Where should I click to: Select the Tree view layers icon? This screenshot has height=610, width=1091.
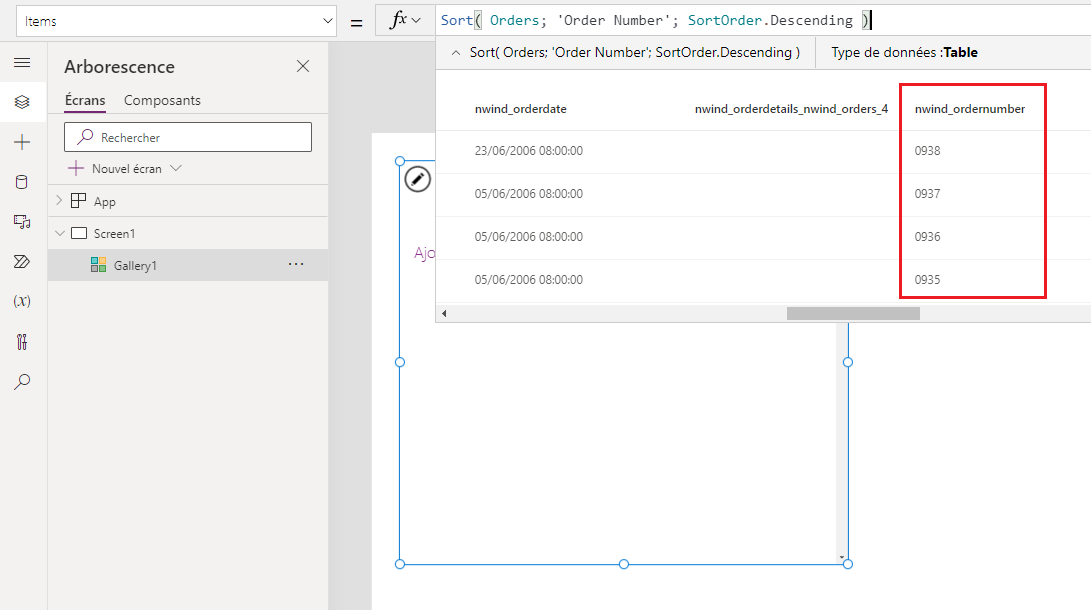point(22,102)
